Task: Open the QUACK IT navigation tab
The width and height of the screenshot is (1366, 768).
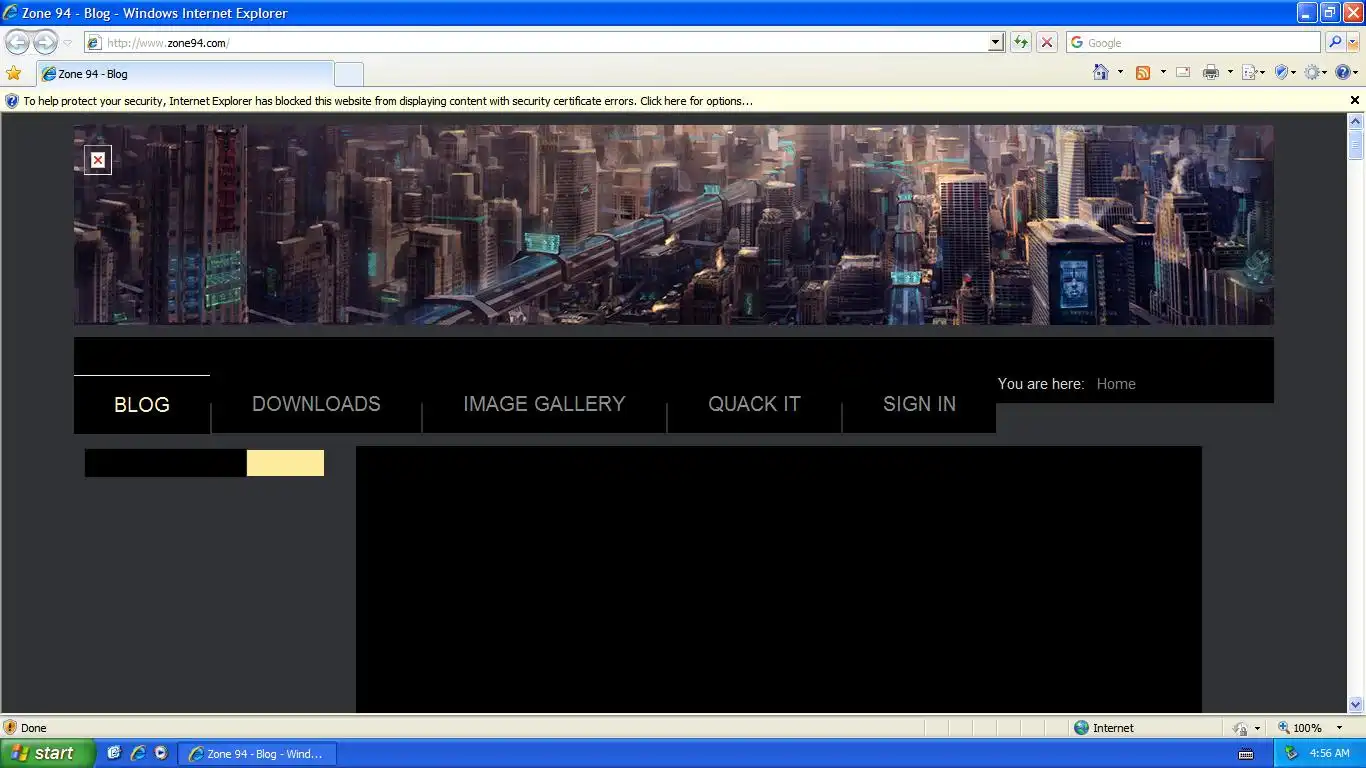Action: point(754,404)
